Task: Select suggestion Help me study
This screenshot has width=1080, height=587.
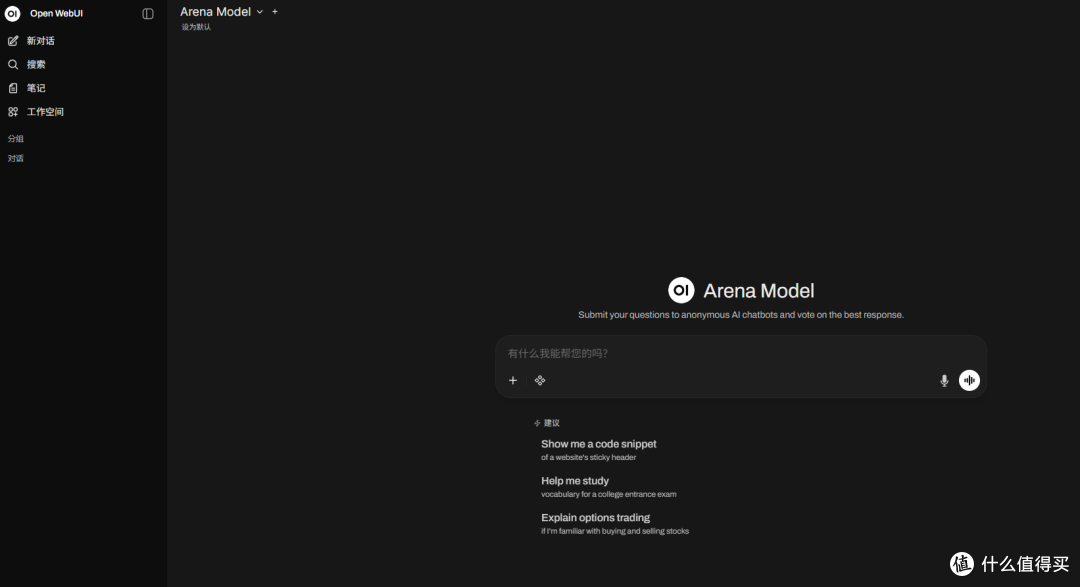Action: [608, 486]
